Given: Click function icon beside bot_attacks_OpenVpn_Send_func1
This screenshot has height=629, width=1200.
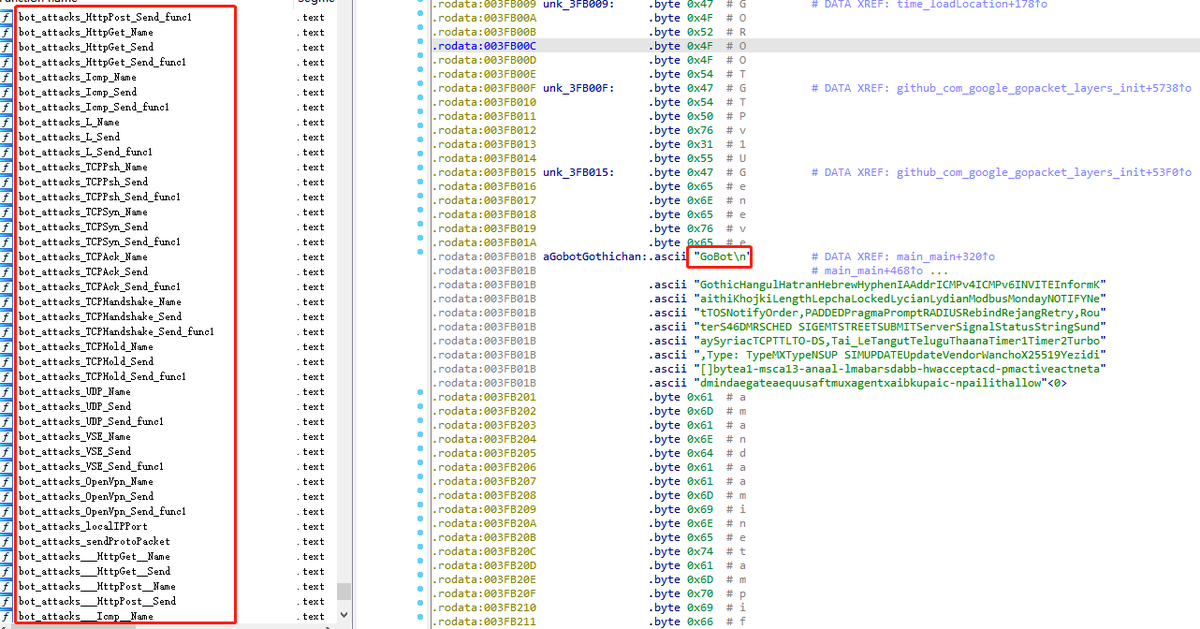Looking at the screenshot, I should (7, 512).
